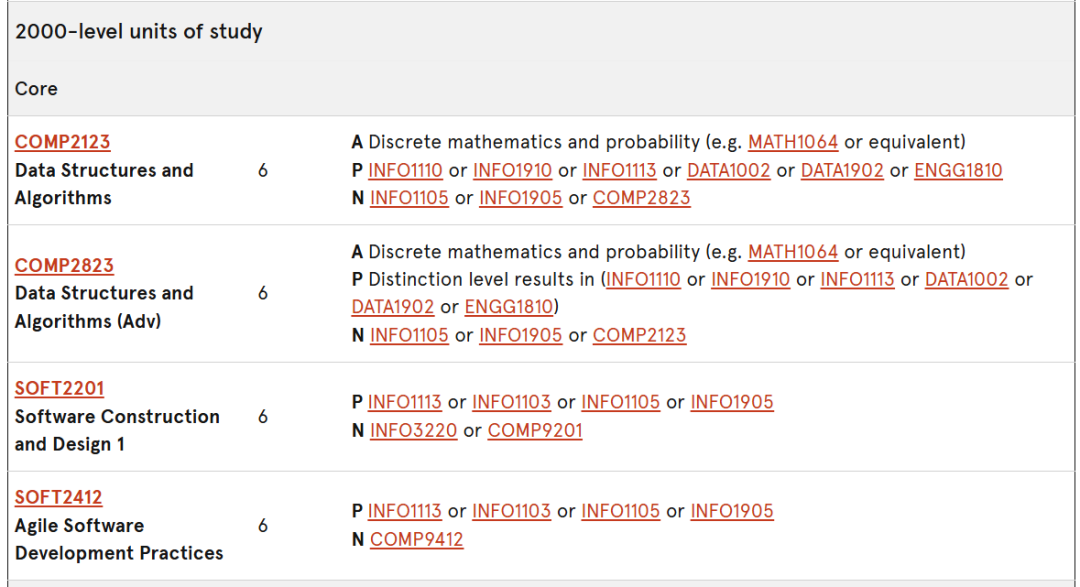Viewport: 1080px width, 587px height.
Task: Click INFO1113 in SOFT2412 prerequisites
Action: (x=404, y=511)
